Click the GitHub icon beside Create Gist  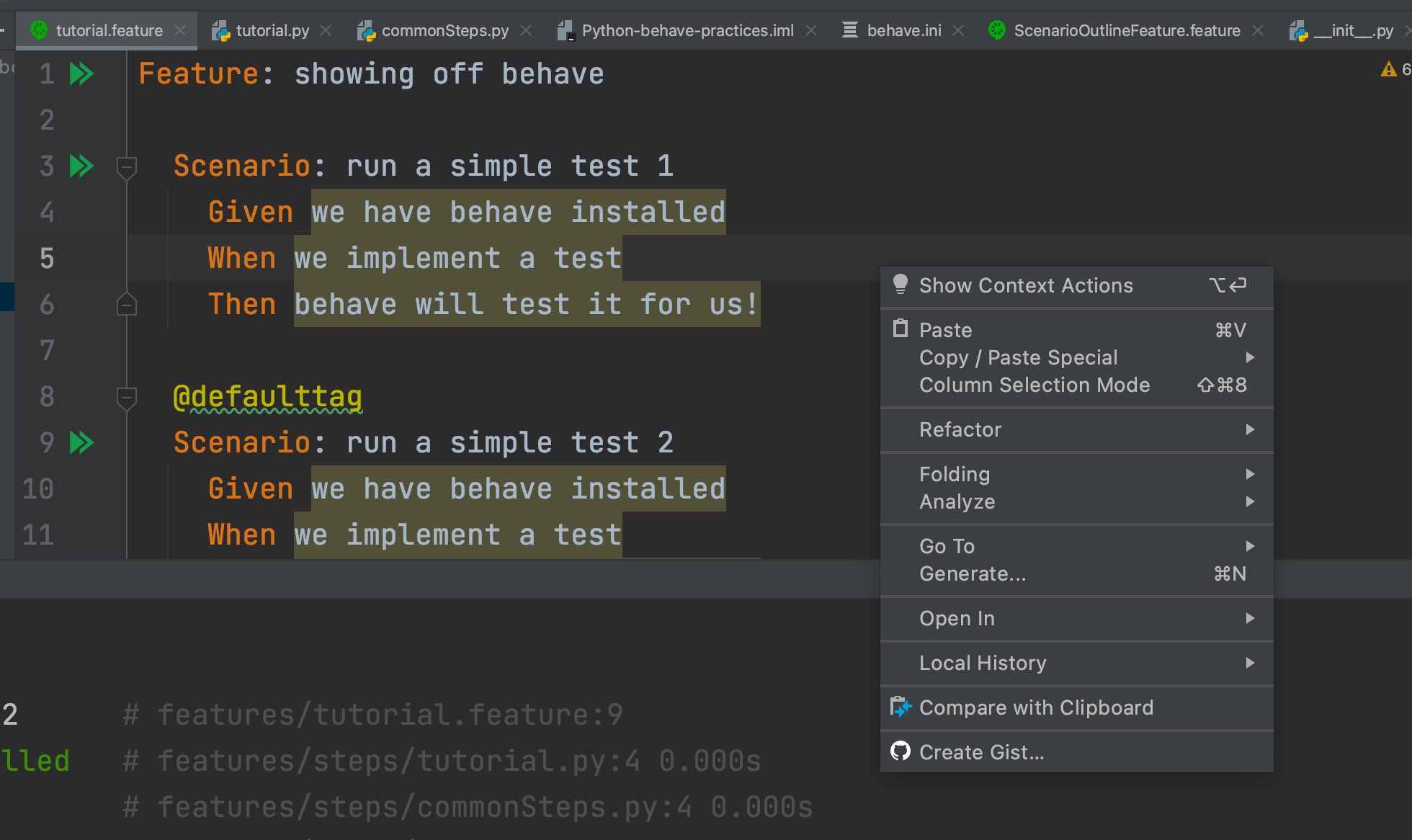click(901, 751)
